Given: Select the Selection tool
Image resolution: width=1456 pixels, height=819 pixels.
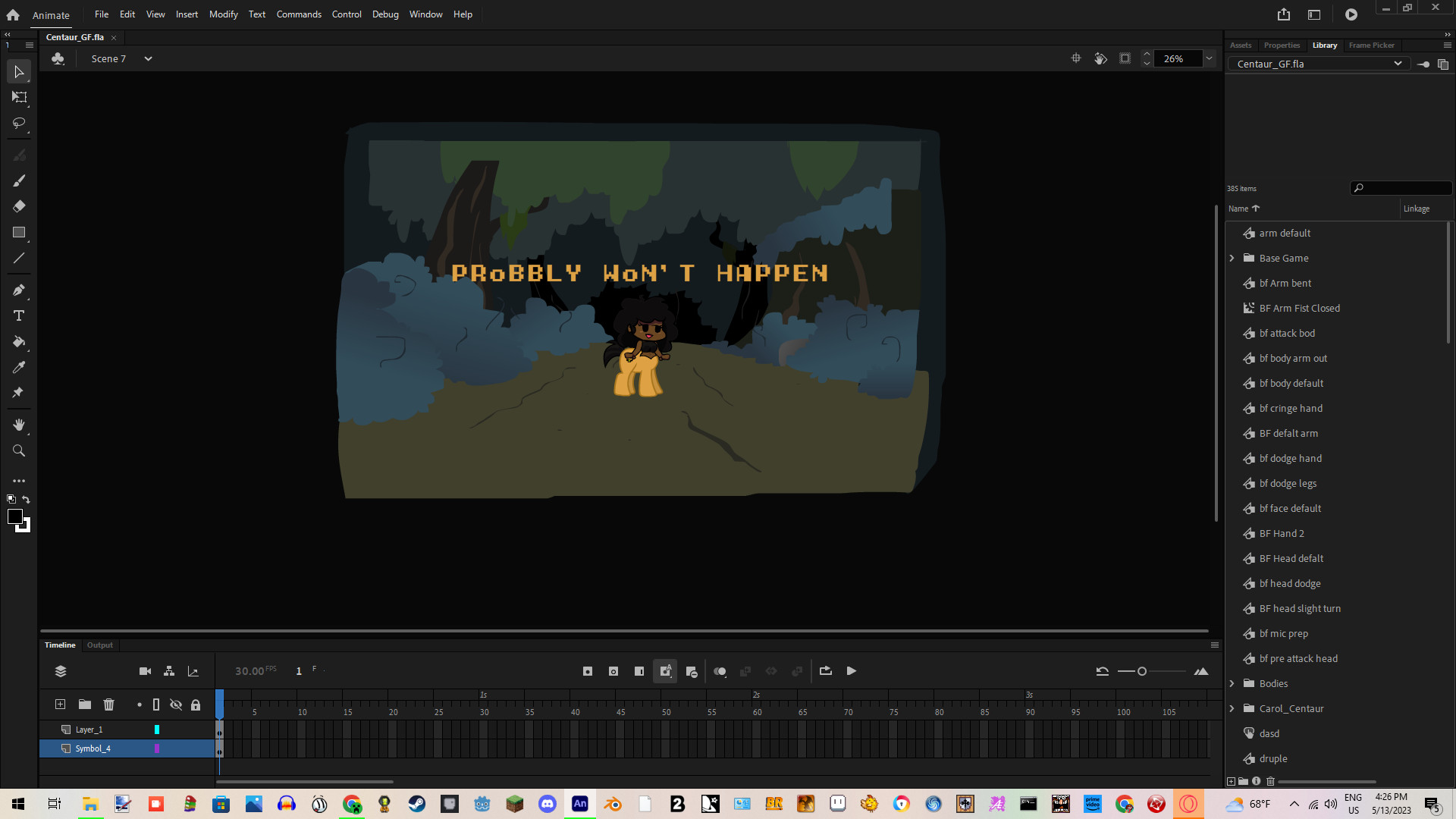Looking at the screenshot, I should pyautogui.click(x=19, y=71).
